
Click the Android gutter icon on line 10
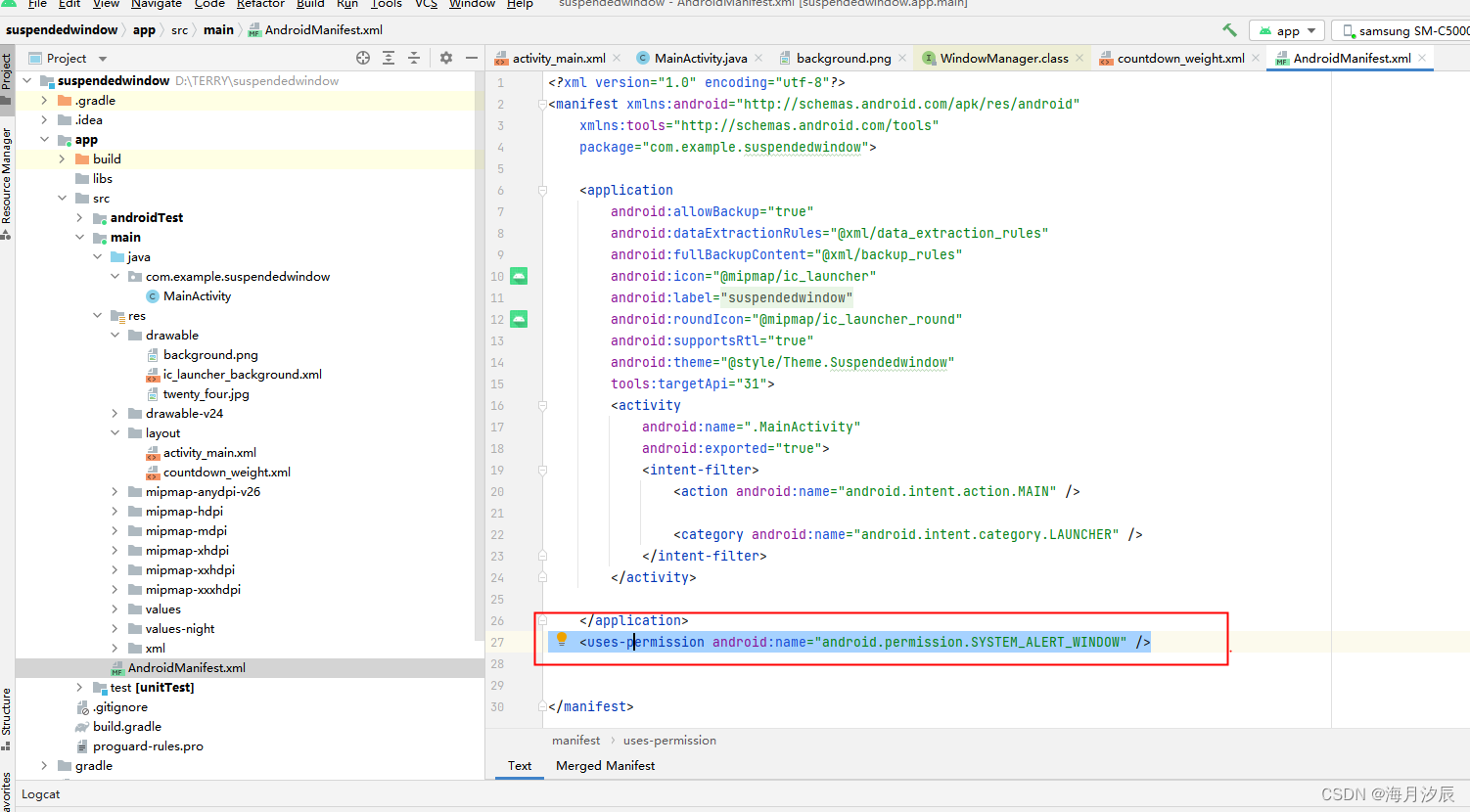tap(519, 276)
